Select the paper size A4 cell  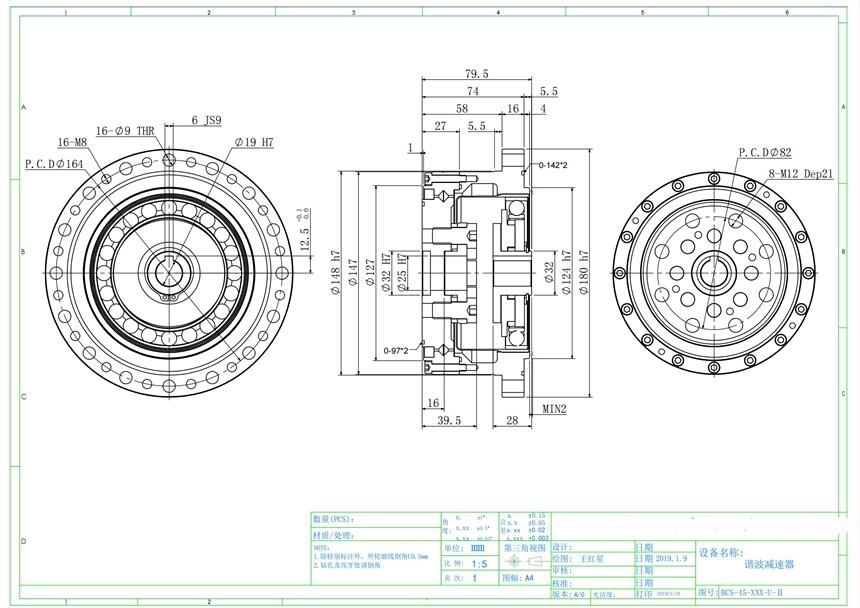pyautogui.click(x=530, y=578)
